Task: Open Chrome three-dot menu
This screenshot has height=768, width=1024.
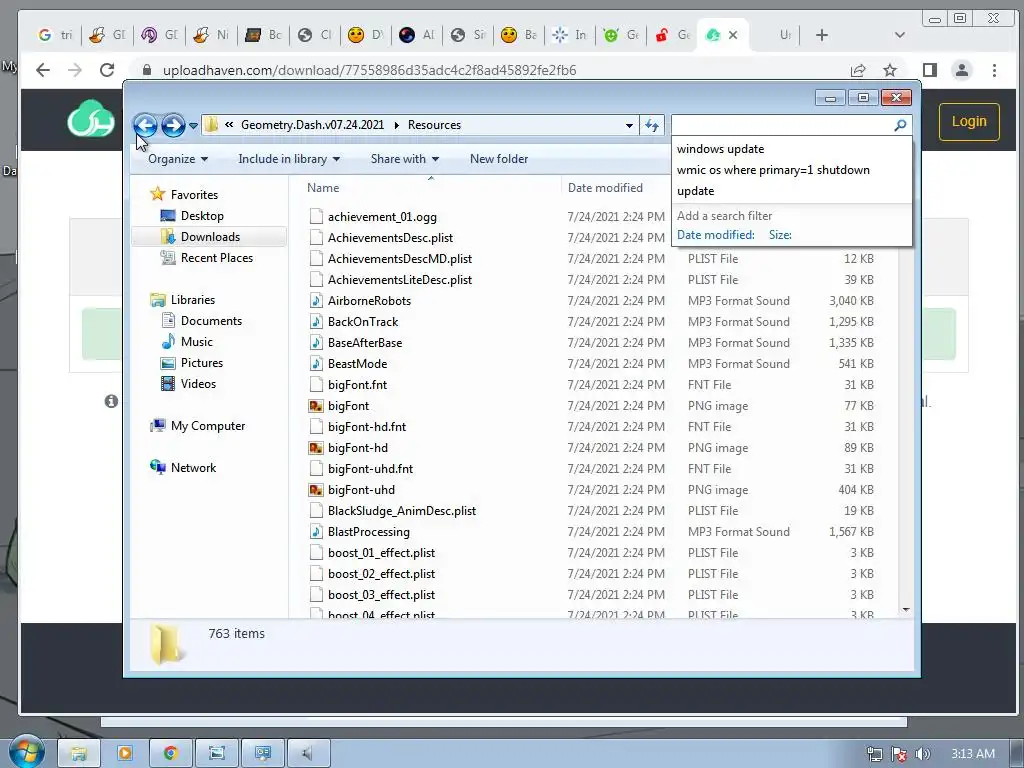Action: 994,70
